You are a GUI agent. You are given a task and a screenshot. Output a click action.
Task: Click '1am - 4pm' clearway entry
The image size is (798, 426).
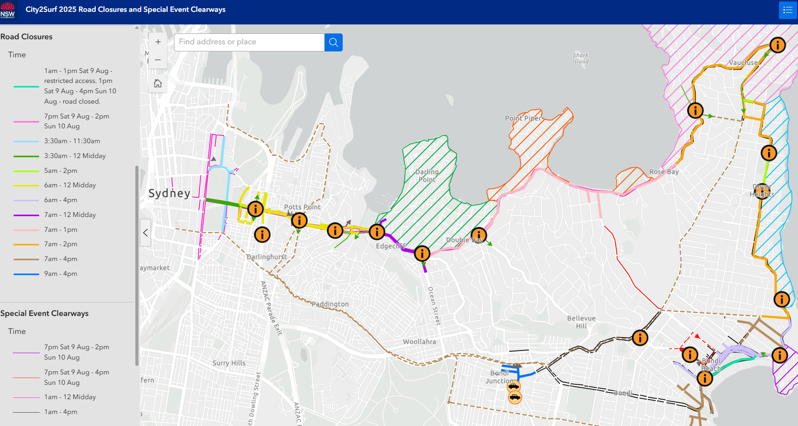click(x=61, y=412)
